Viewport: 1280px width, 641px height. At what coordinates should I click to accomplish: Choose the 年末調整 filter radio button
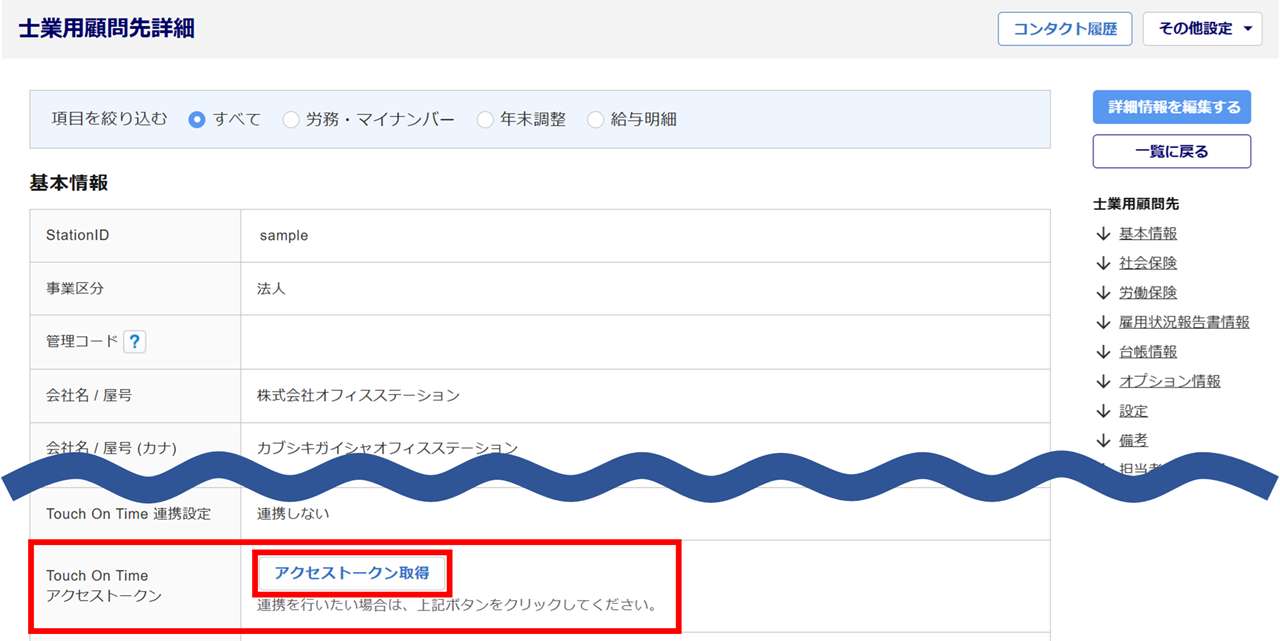pyautogui.click(x=485, y=120)
